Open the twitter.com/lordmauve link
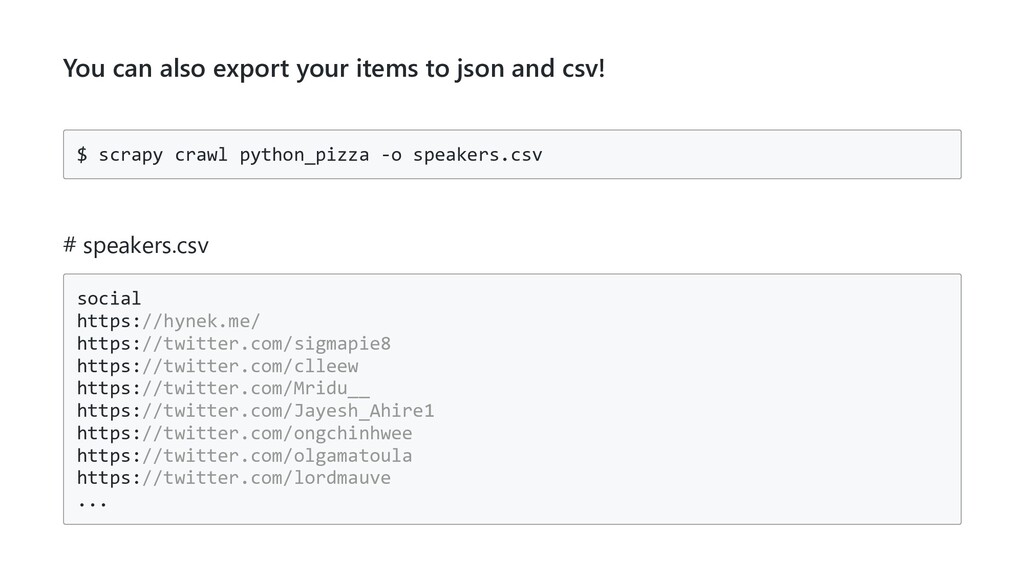 (233, 477)
